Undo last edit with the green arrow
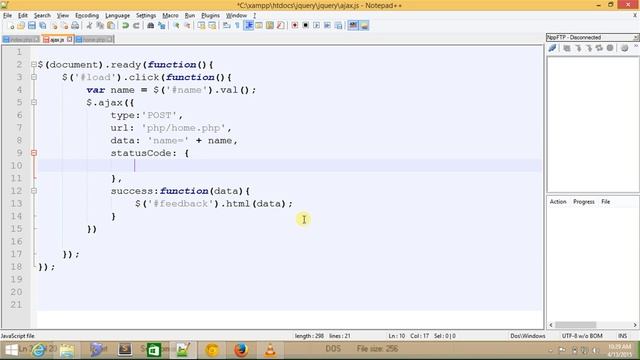Viewport: 640px width, 360px height. (x=125, y=26)
